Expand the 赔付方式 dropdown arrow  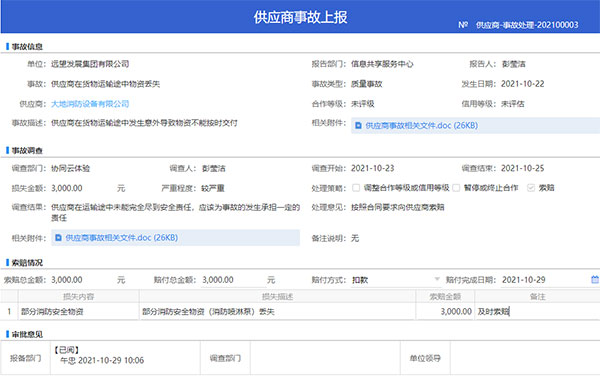tap(437, 279)
